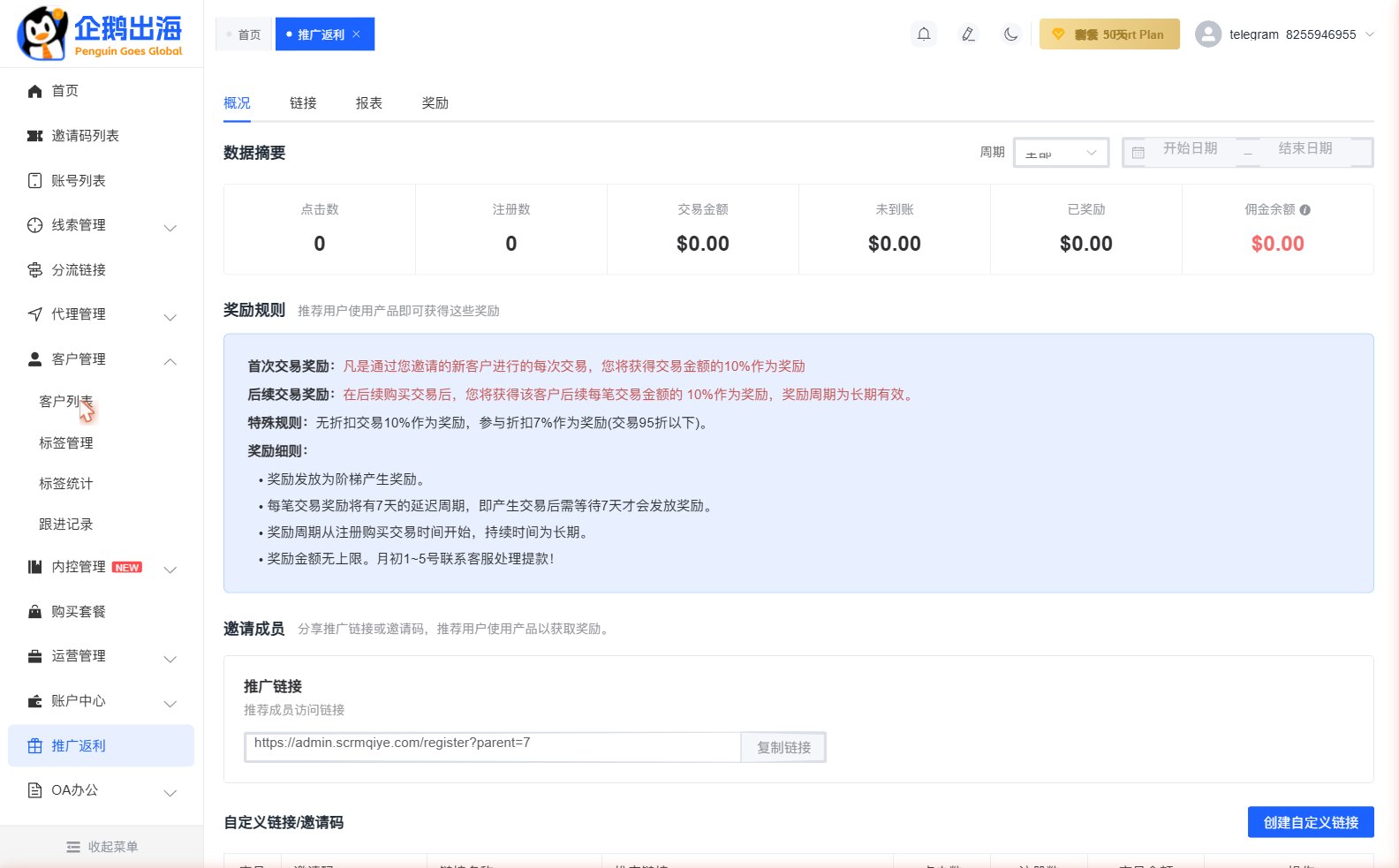
Task: Open 客户列表 submenu item
Action: (66, 402)
